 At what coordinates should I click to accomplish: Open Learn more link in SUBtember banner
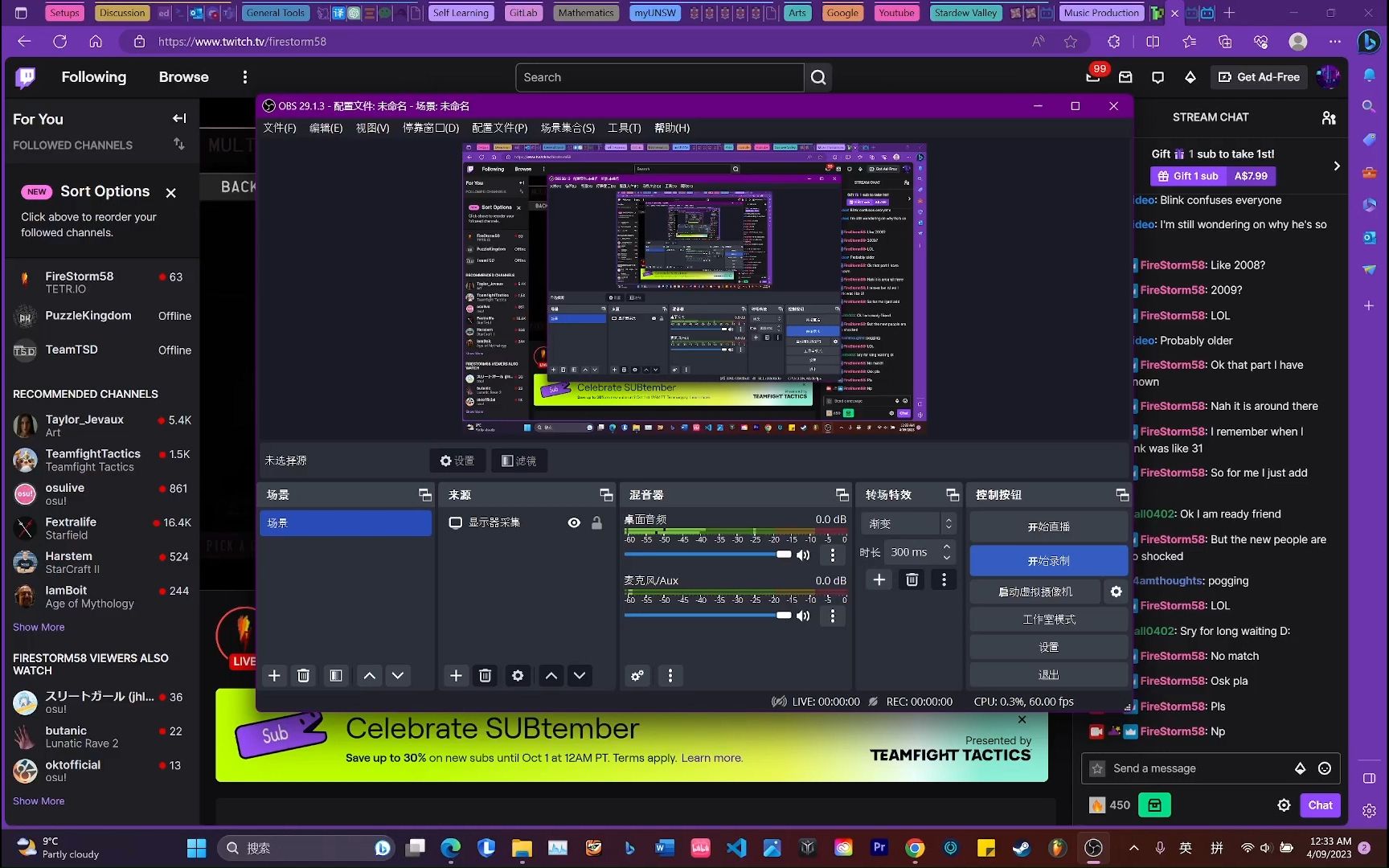tap(711, 758)
